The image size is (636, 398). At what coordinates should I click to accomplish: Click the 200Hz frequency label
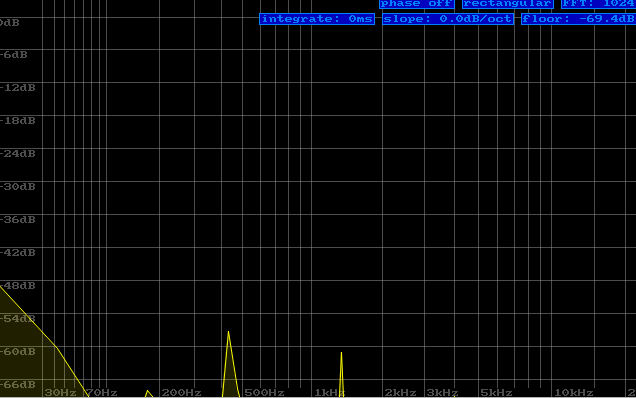click(181, 393)
